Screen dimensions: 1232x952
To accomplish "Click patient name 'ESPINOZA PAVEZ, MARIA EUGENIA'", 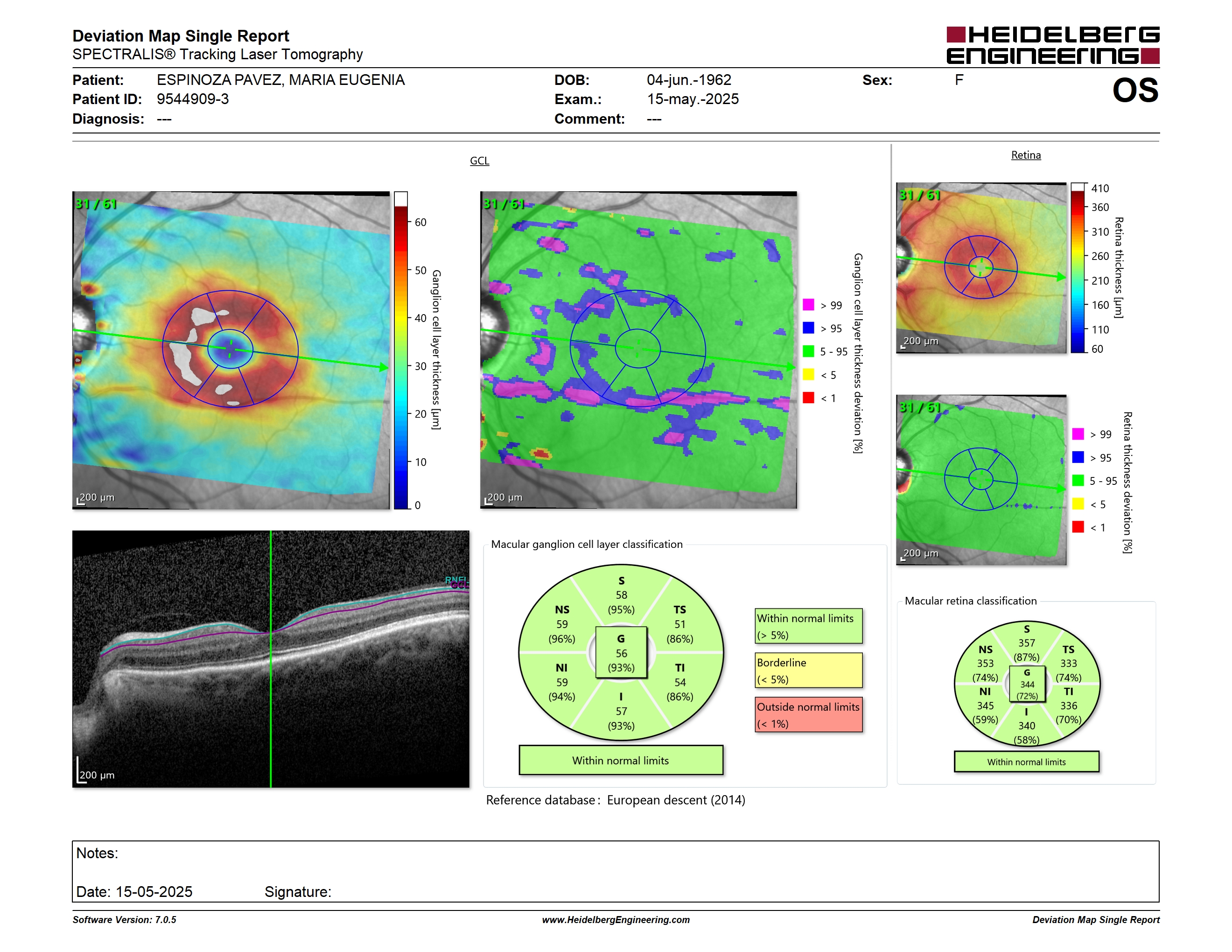I will point(281,80).
